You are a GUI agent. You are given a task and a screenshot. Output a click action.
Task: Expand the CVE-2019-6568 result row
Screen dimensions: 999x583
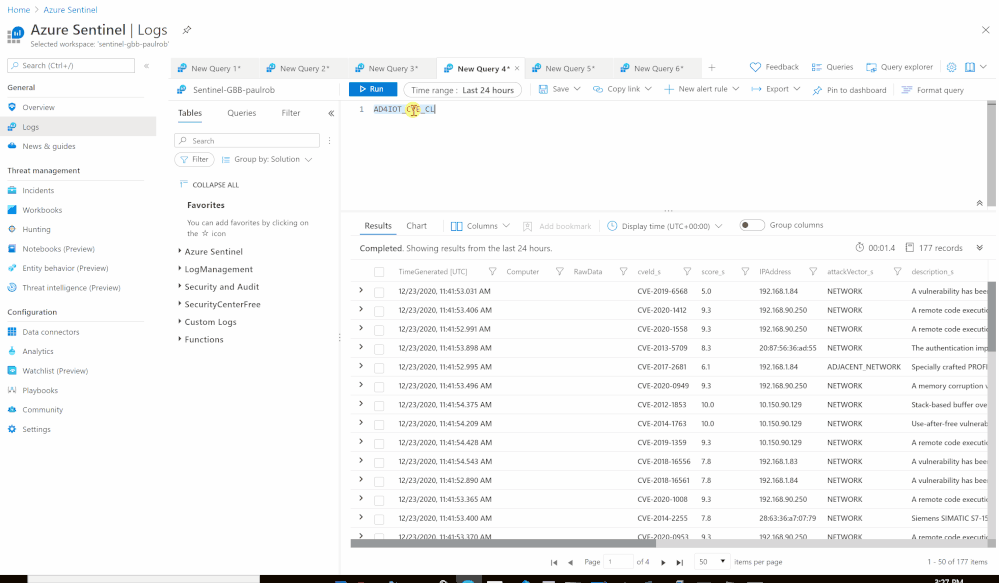(361, 291)
